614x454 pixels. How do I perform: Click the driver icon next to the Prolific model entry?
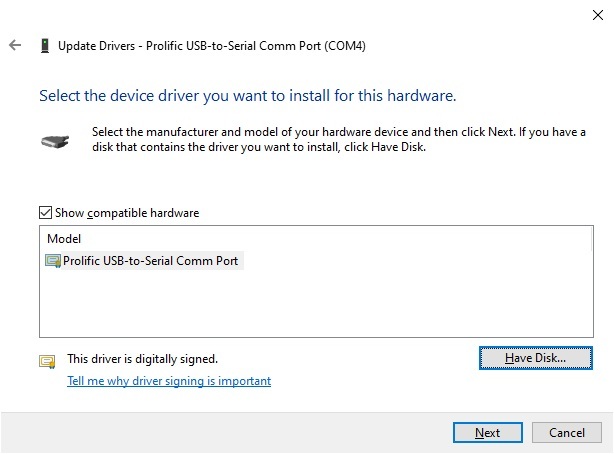[x=53, y=261]
